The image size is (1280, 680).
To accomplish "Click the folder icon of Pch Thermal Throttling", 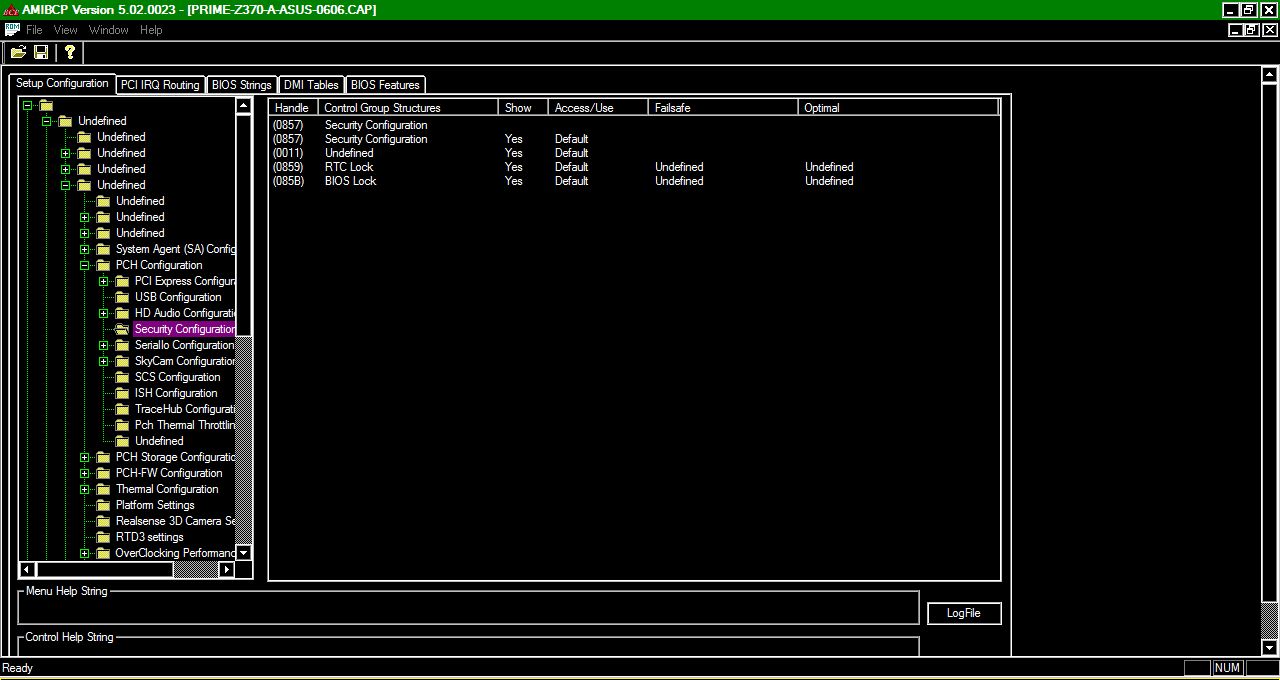I will coord(122,425).
